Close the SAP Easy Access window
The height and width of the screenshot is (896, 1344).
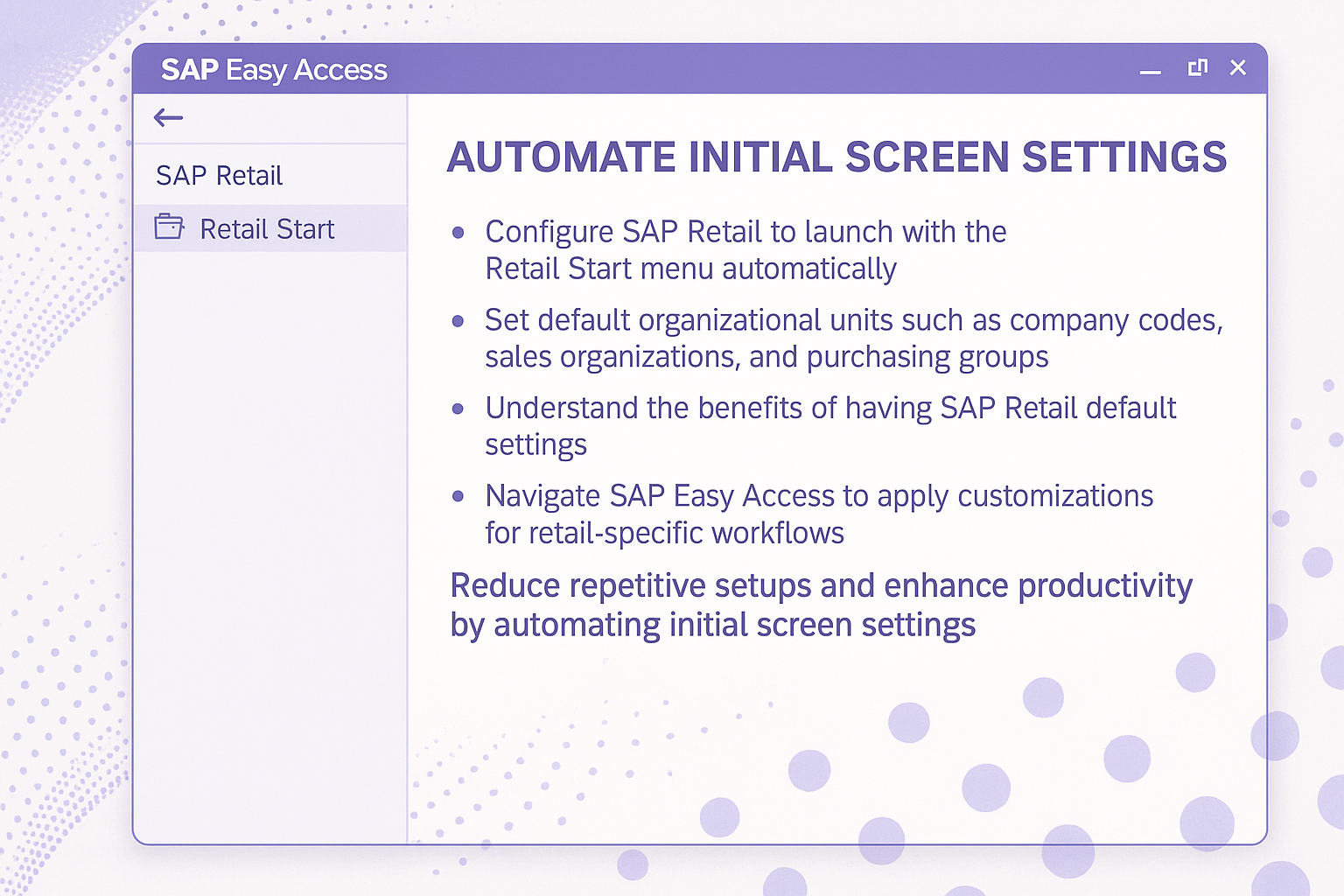[1237, 67]
